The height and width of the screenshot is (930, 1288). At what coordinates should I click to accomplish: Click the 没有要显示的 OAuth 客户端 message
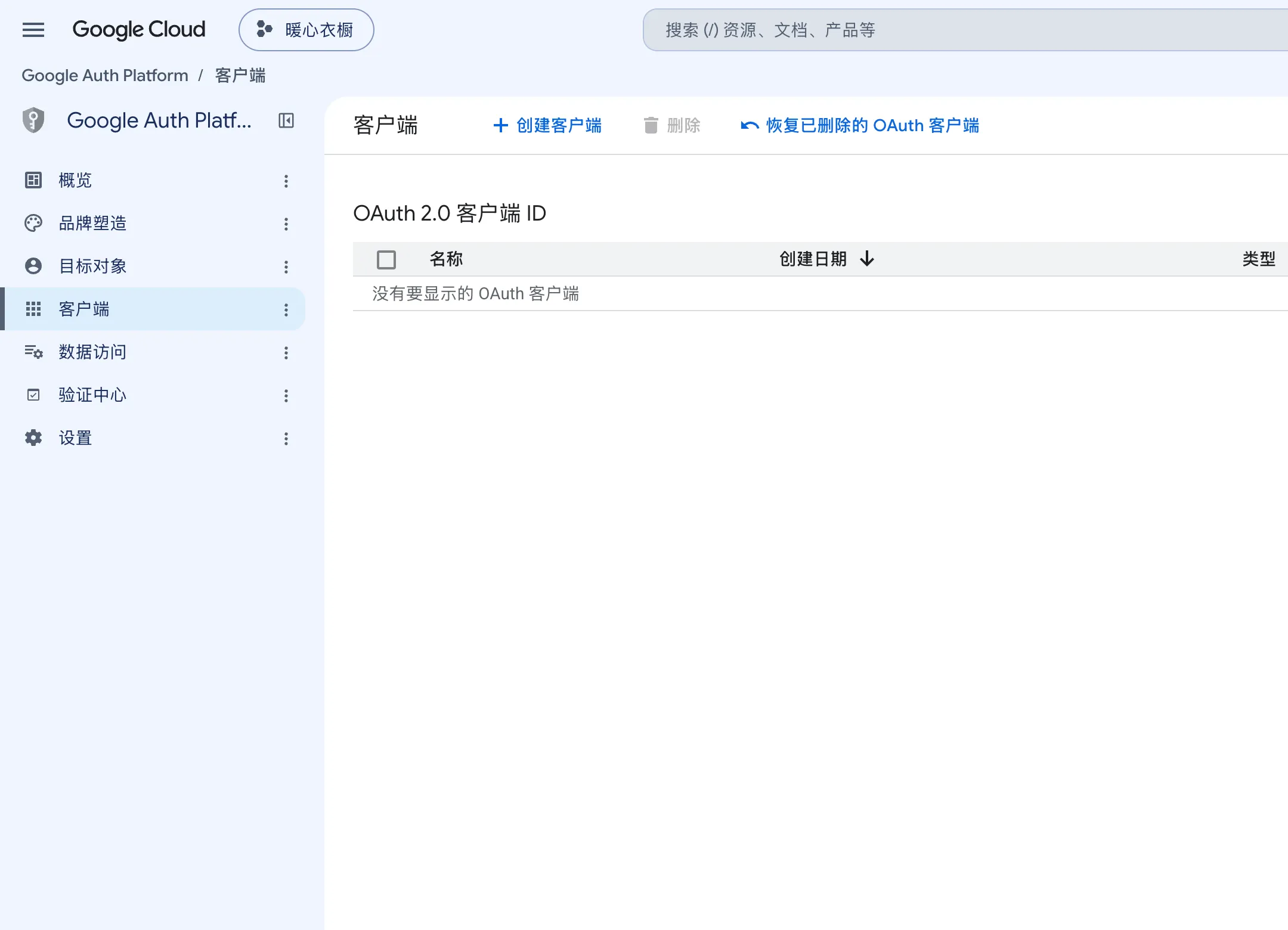[476, 293]
